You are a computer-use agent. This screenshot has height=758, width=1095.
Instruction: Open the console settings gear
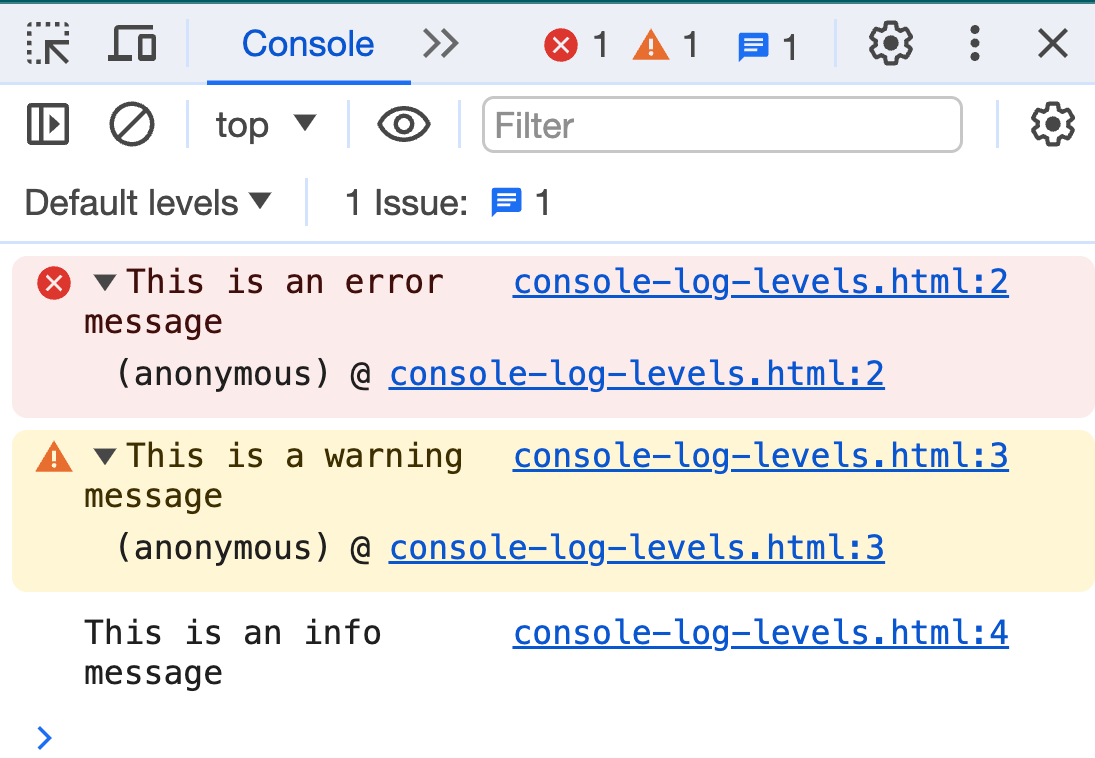(1052, 124)
